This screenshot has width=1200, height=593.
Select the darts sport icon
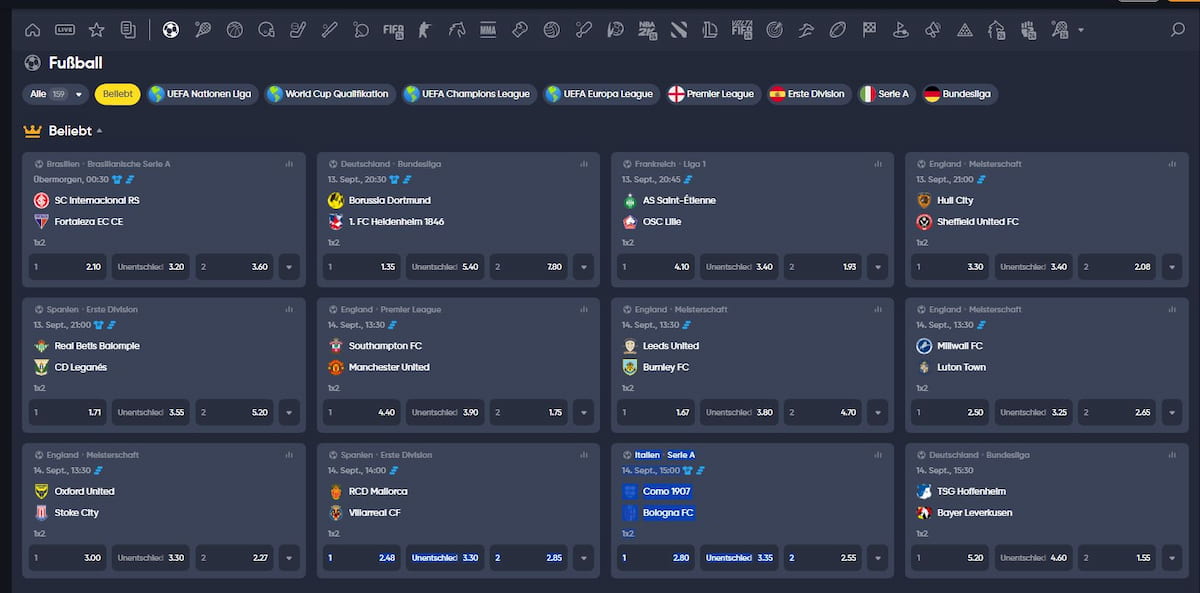[774, 30]
